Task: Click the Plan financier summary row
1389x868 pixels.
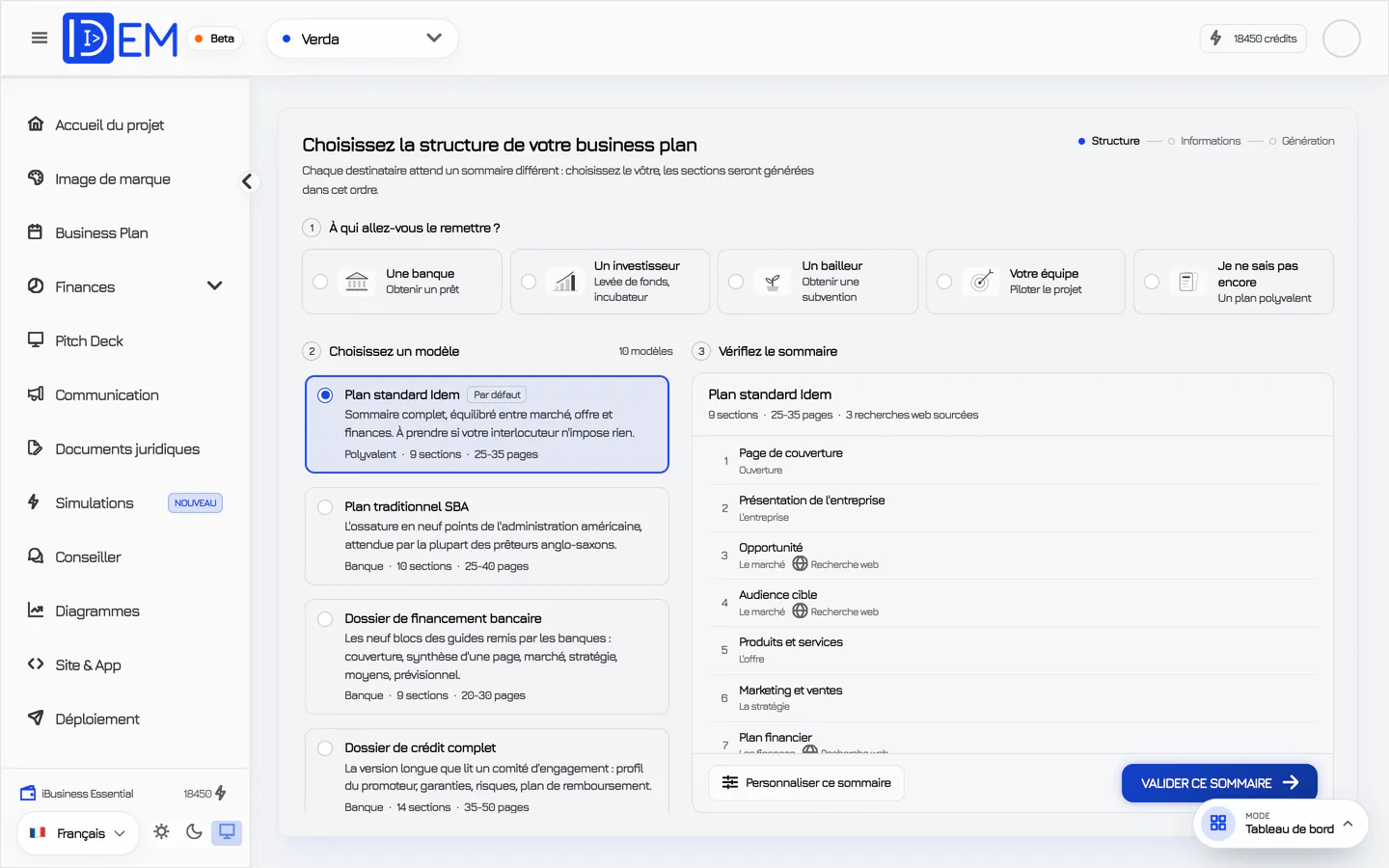Action: point(1013,741)
